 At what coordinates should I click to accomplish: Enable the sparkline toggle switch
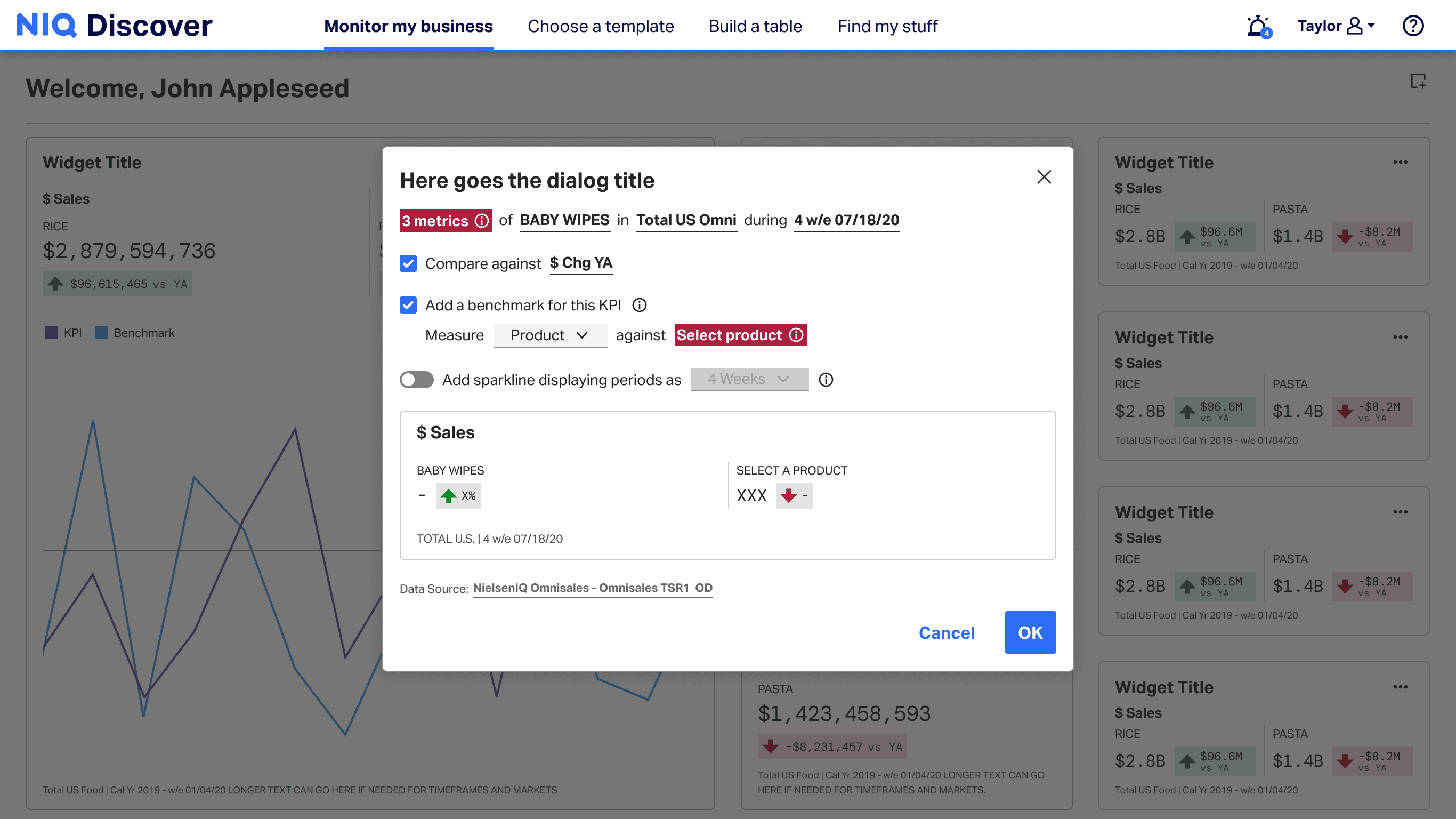coord(417,380)
